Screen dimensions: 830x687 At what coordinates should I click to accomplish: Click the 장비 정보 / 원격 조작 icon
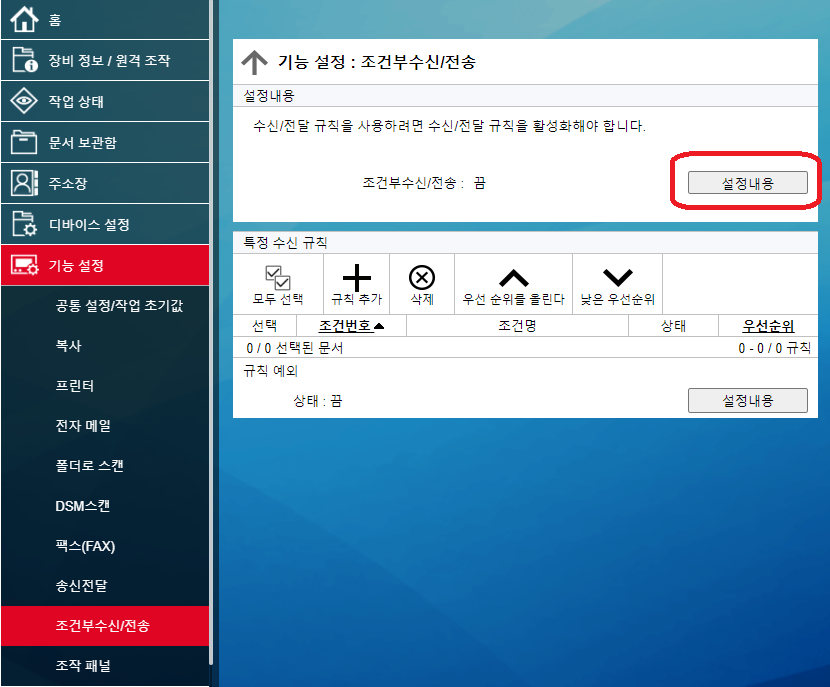(24, 60)
